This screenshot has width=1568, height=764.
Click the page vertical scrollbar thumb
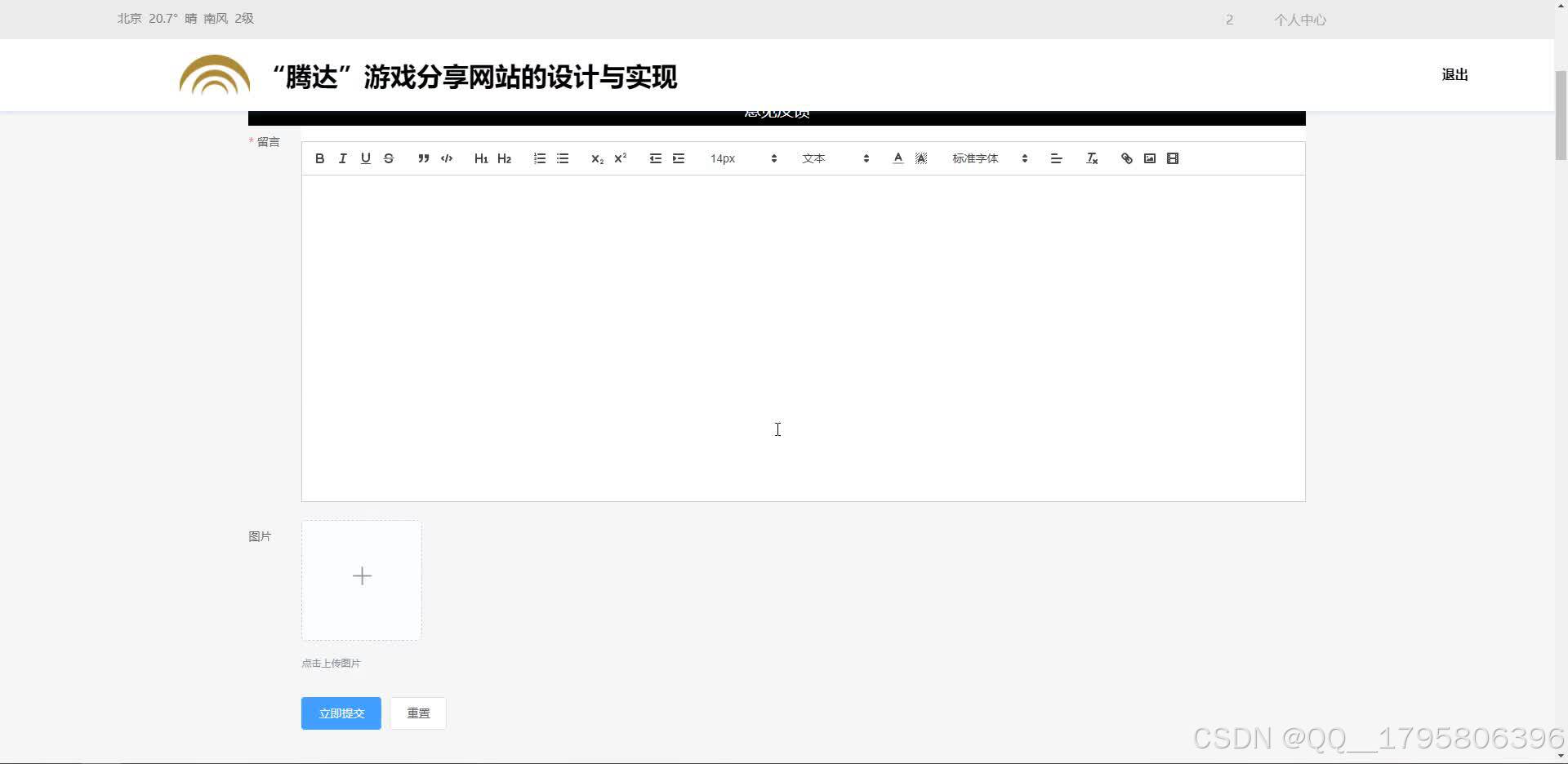pos(1561,115)
